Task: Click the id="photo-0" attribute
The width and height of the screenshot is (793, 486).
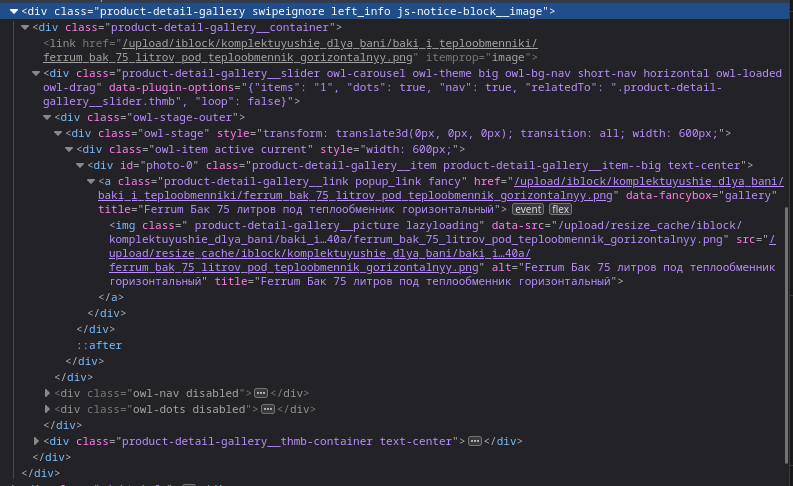Action: (x=159, y=165)
